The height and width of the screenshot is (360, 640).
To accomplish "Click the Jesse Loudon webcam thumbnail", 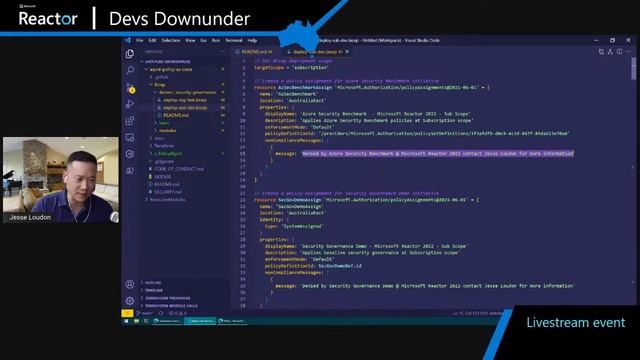I will pos(61,180).
